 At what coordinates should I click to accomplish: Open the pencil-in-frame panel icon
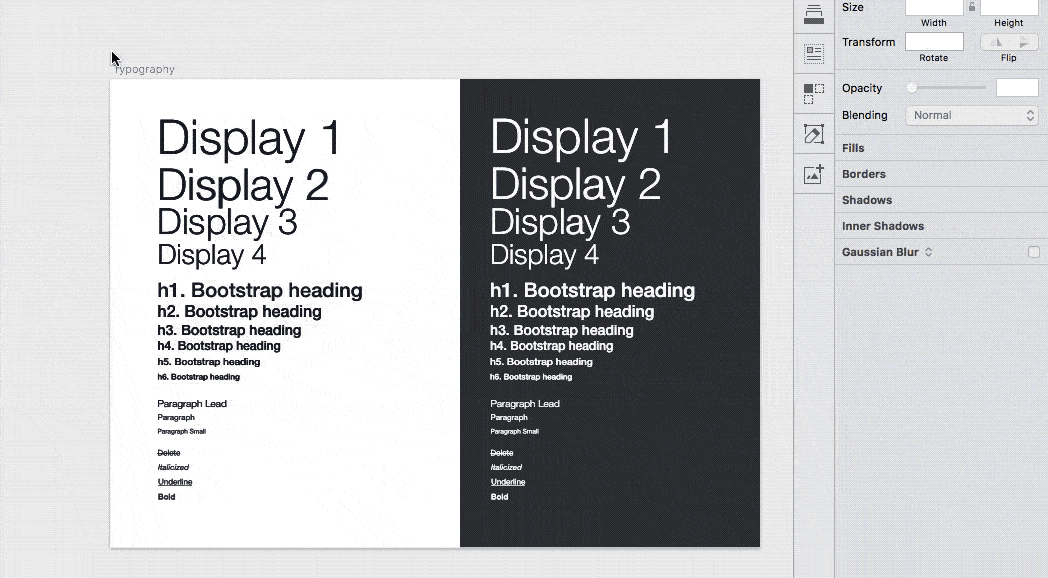click(x=813, y=134)
